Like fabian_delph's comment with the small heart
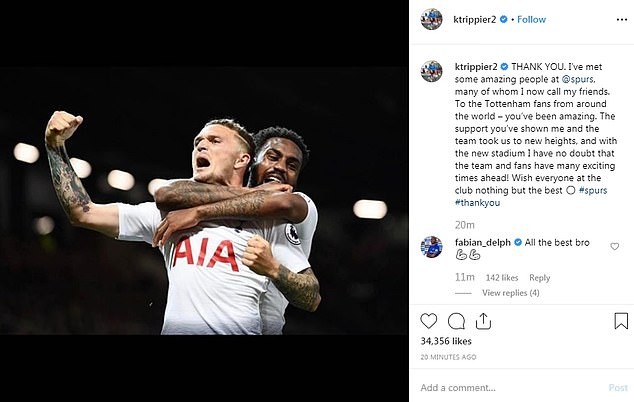 coord(615,246)
